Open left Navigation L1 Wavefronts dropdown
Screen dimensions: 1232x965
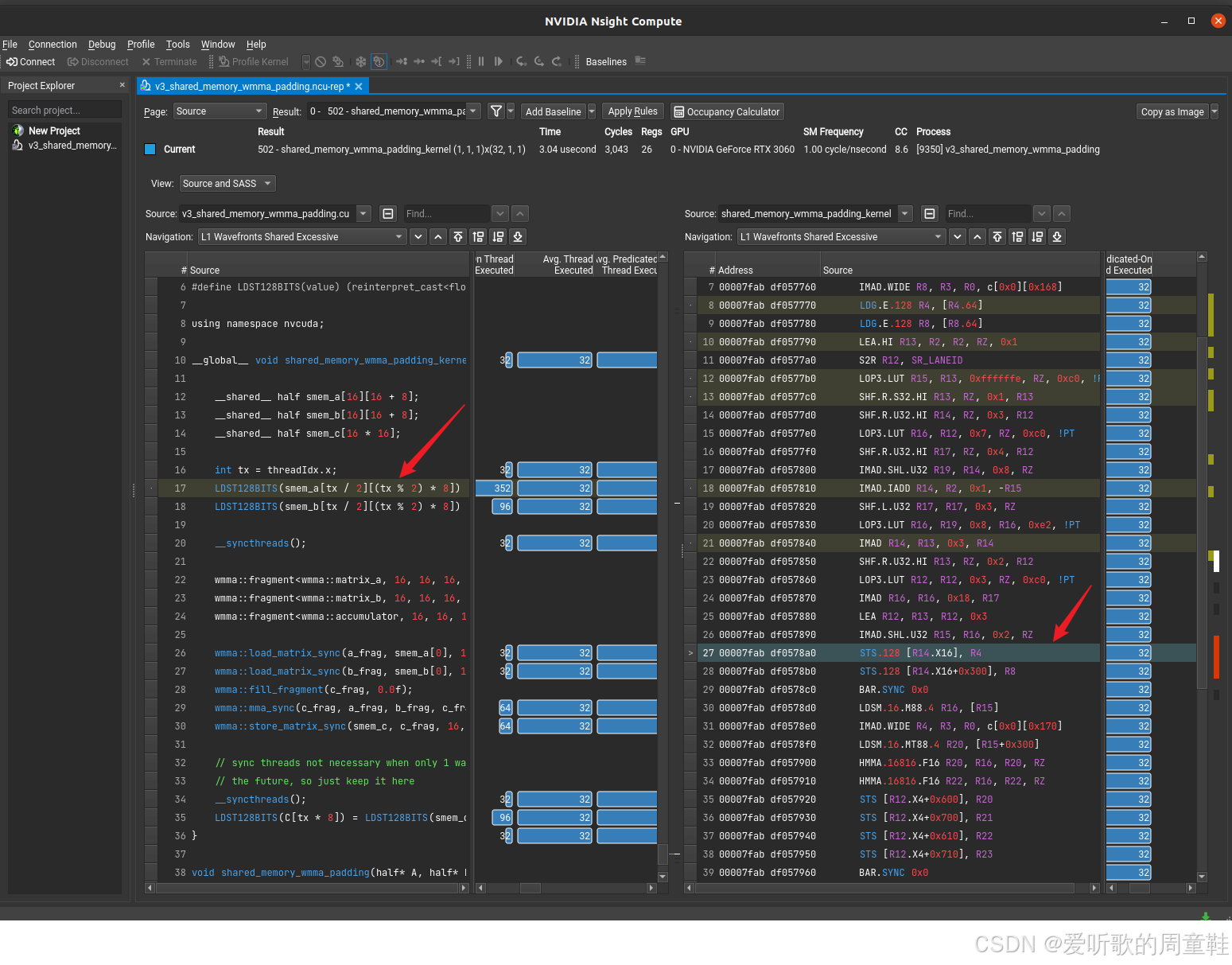pos(302,236)
